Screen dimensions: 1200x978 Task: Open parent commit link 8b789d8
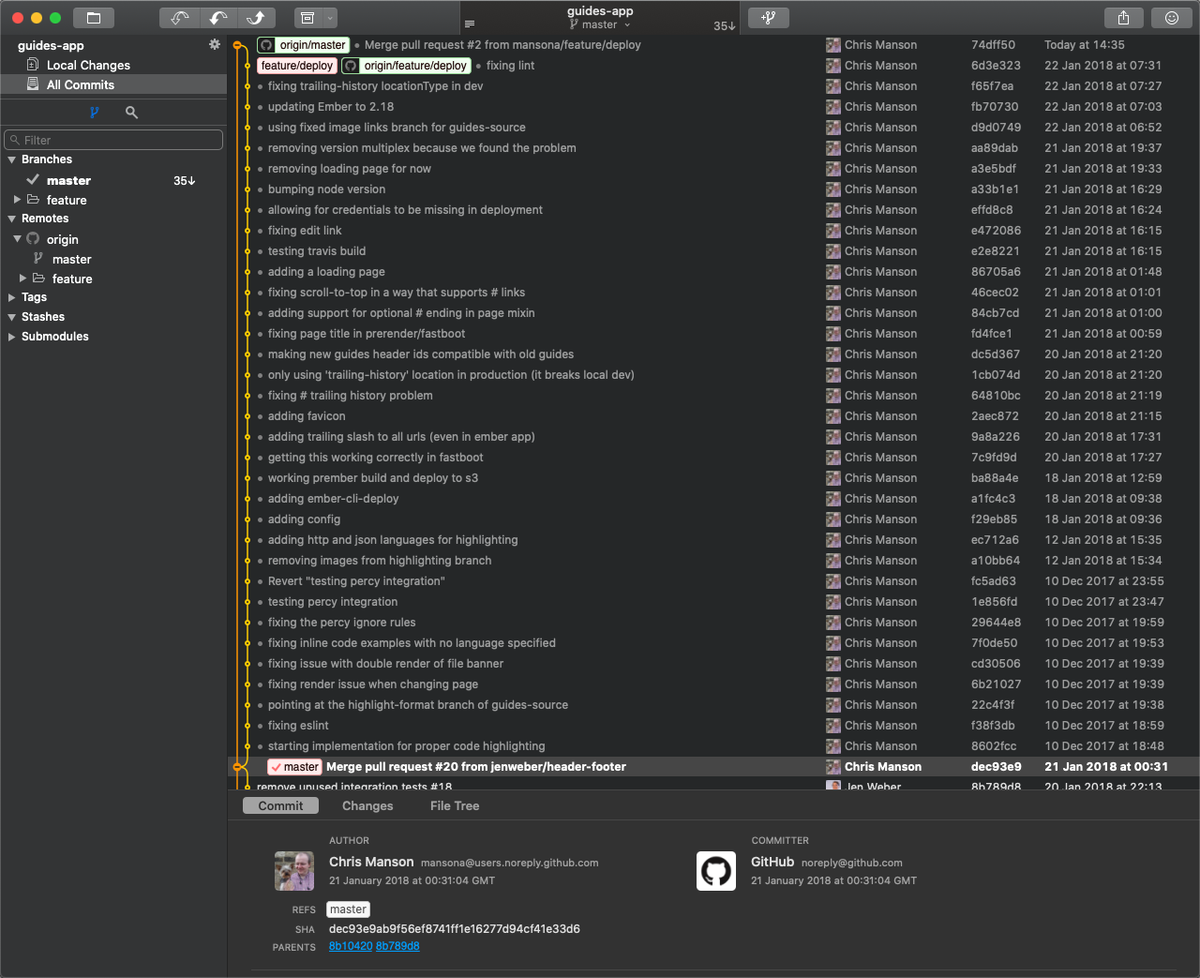click(397, 946)
